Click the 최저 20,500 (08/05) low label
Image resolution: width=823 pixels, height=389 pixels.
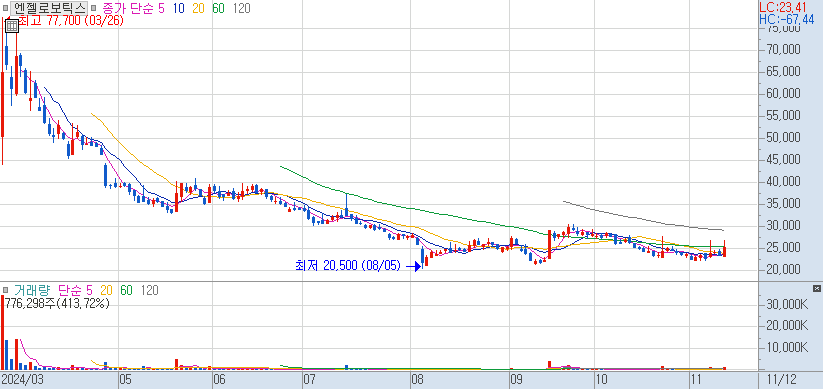point(348,266)
